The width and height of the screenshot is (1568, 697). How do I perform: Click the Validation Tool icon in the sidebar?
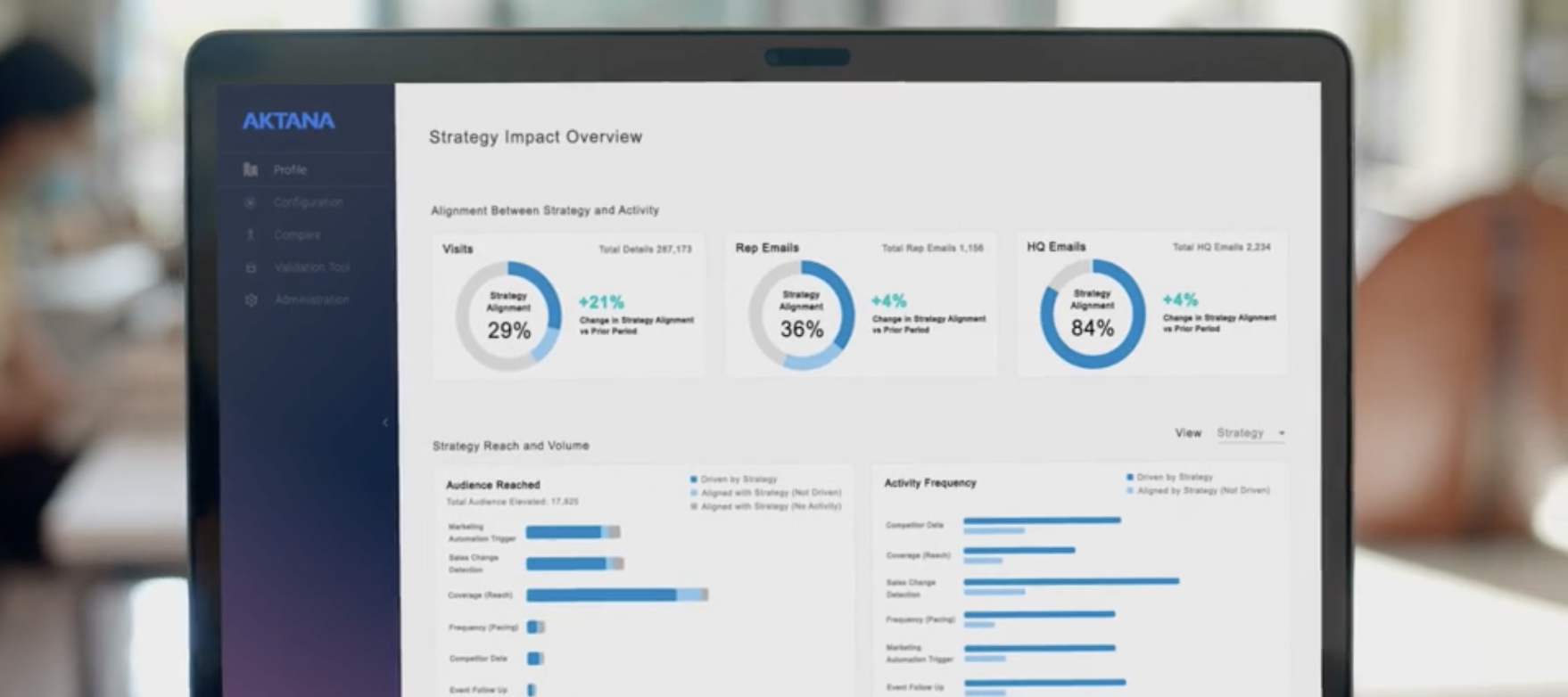251,267
